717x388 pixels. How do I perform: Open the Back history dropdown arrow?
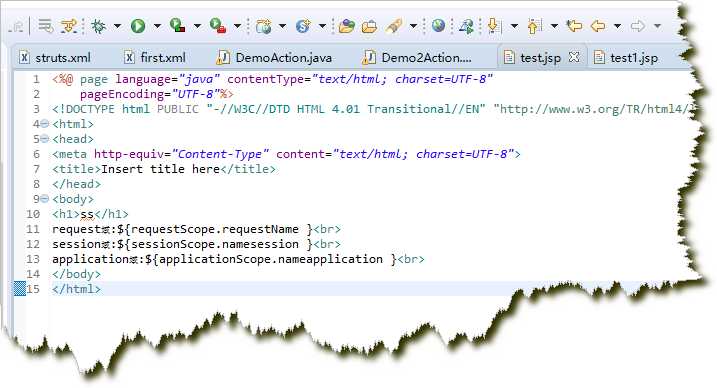617,26
